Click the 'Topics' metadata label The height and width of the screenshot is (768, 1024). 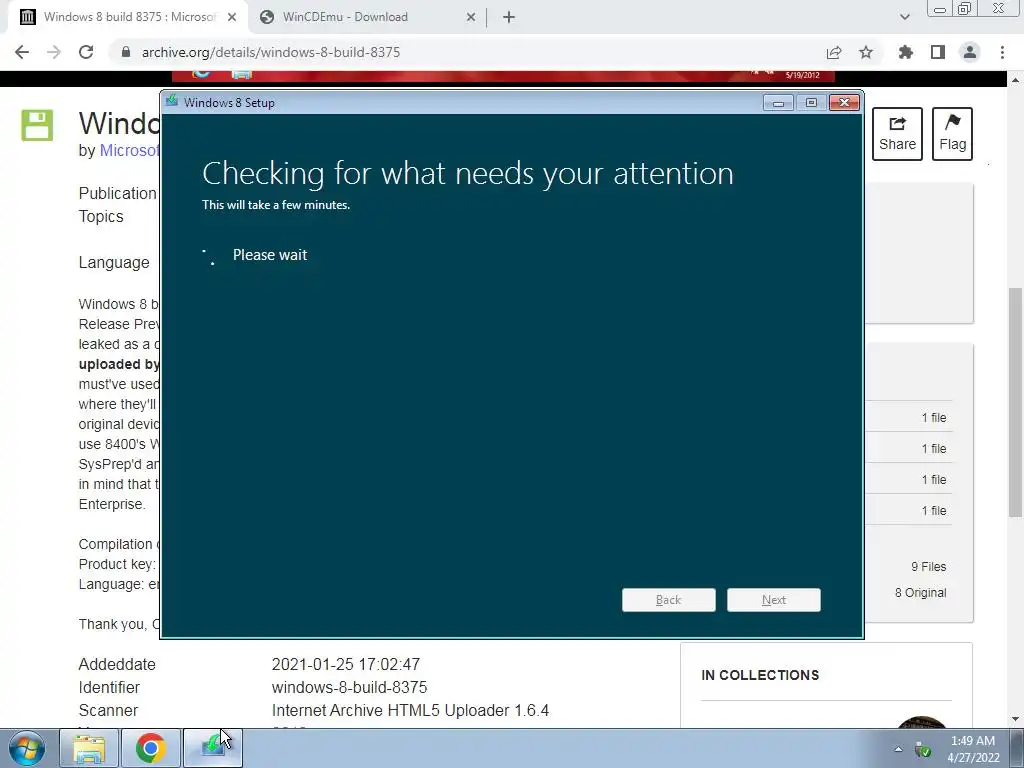pyautogui.click(x=101, y=216)
